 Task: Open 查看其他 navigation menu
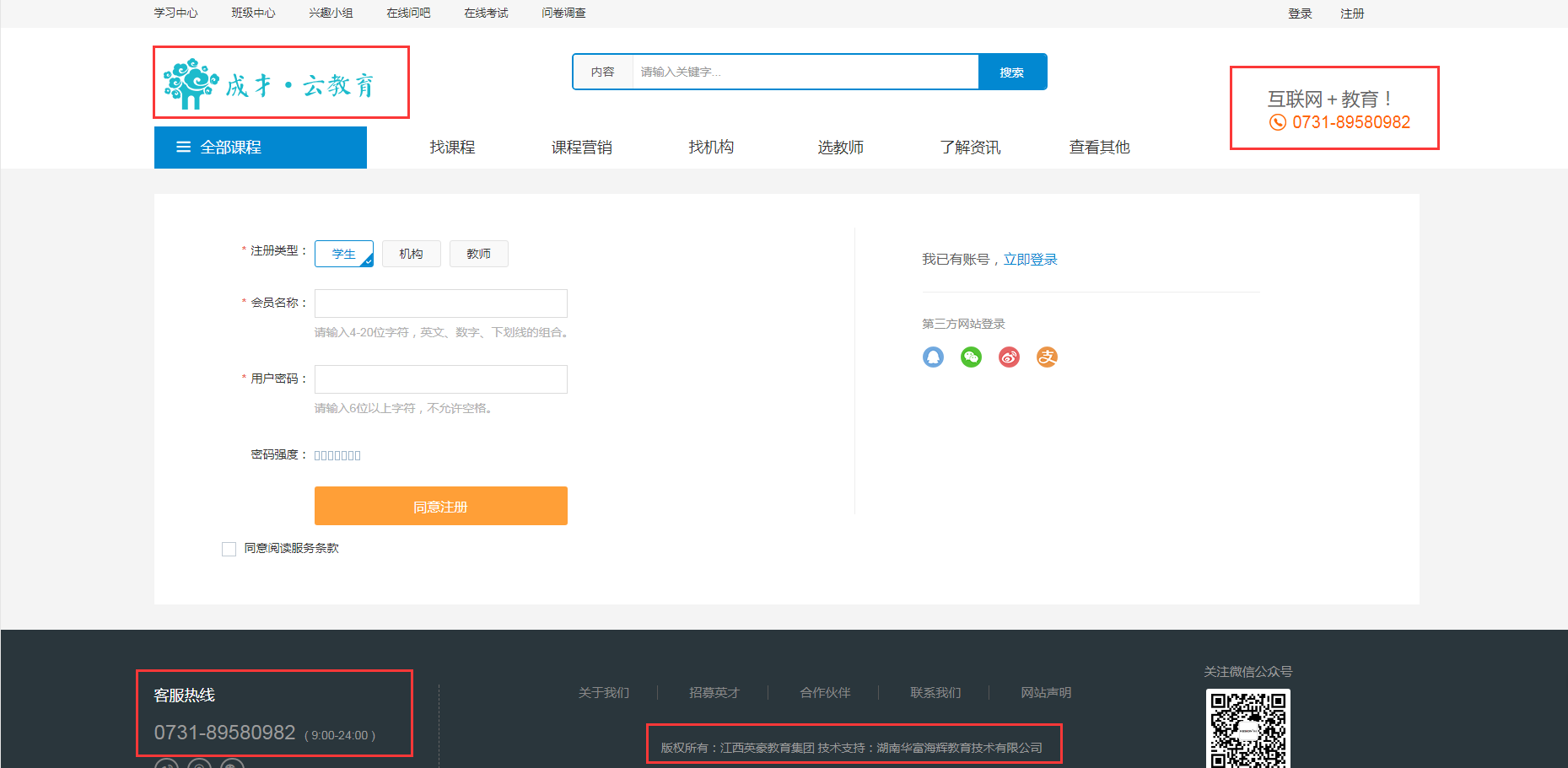tap(1099, 148)
